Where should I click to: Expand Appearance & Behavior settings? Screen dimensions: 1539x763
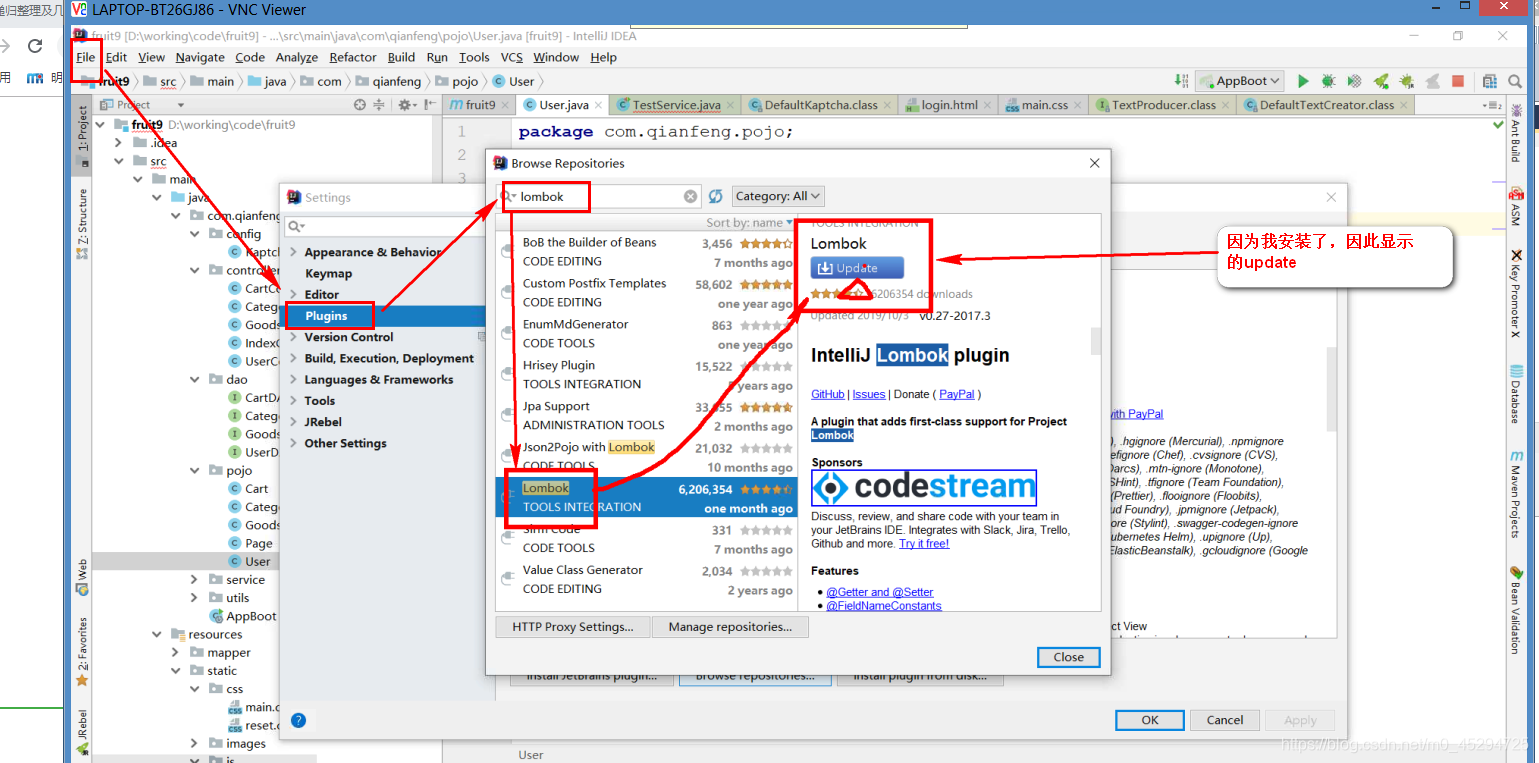tap(293, 252)
